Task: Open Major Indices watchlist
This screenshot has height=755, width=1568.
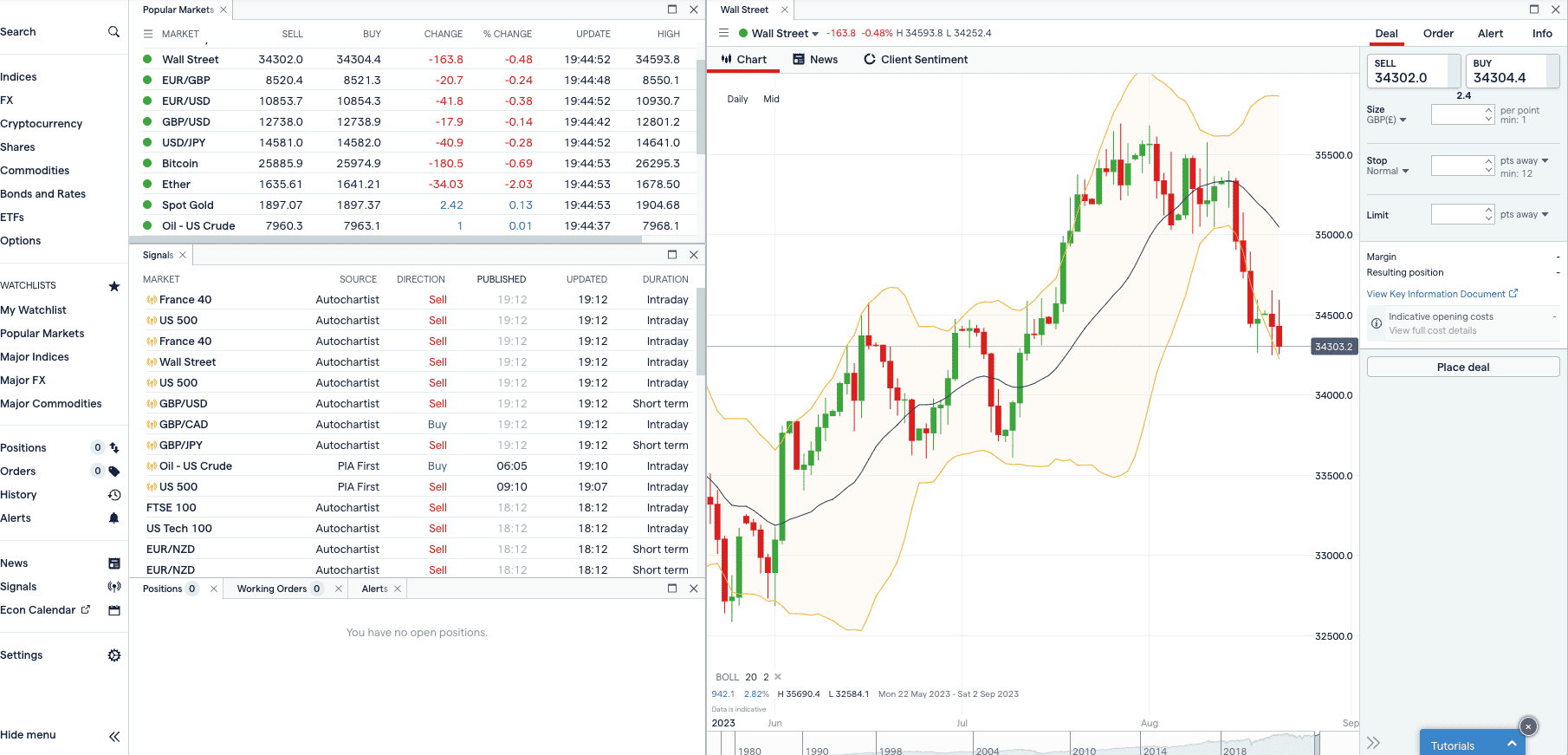Action: 35,357
